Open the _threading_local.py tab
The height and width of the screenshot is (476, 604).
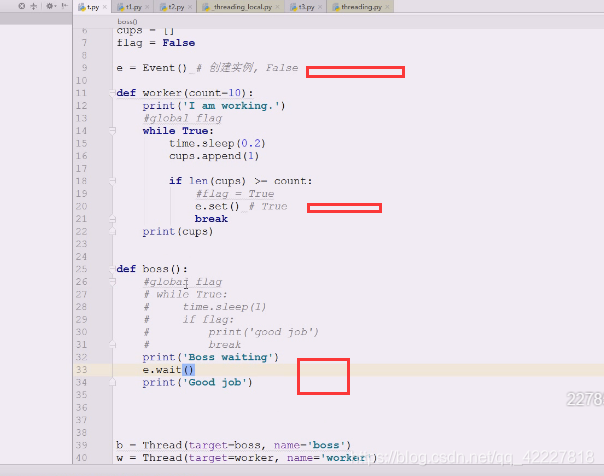(x=242, y=7)
